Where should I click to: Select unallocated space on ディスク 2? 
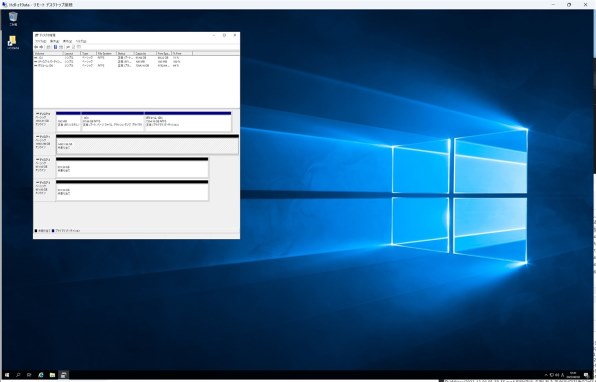click(x=132, y=168)
